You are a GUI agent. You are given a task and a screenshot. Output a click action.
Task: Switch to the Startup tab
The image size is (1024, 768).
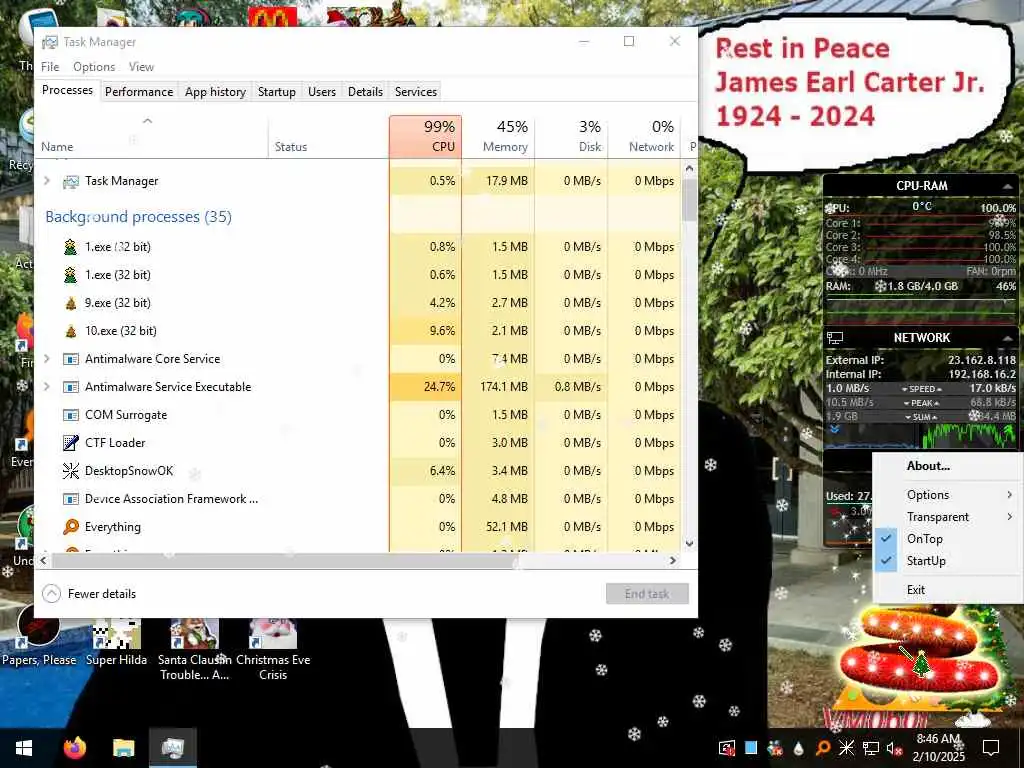click(277, 92)
